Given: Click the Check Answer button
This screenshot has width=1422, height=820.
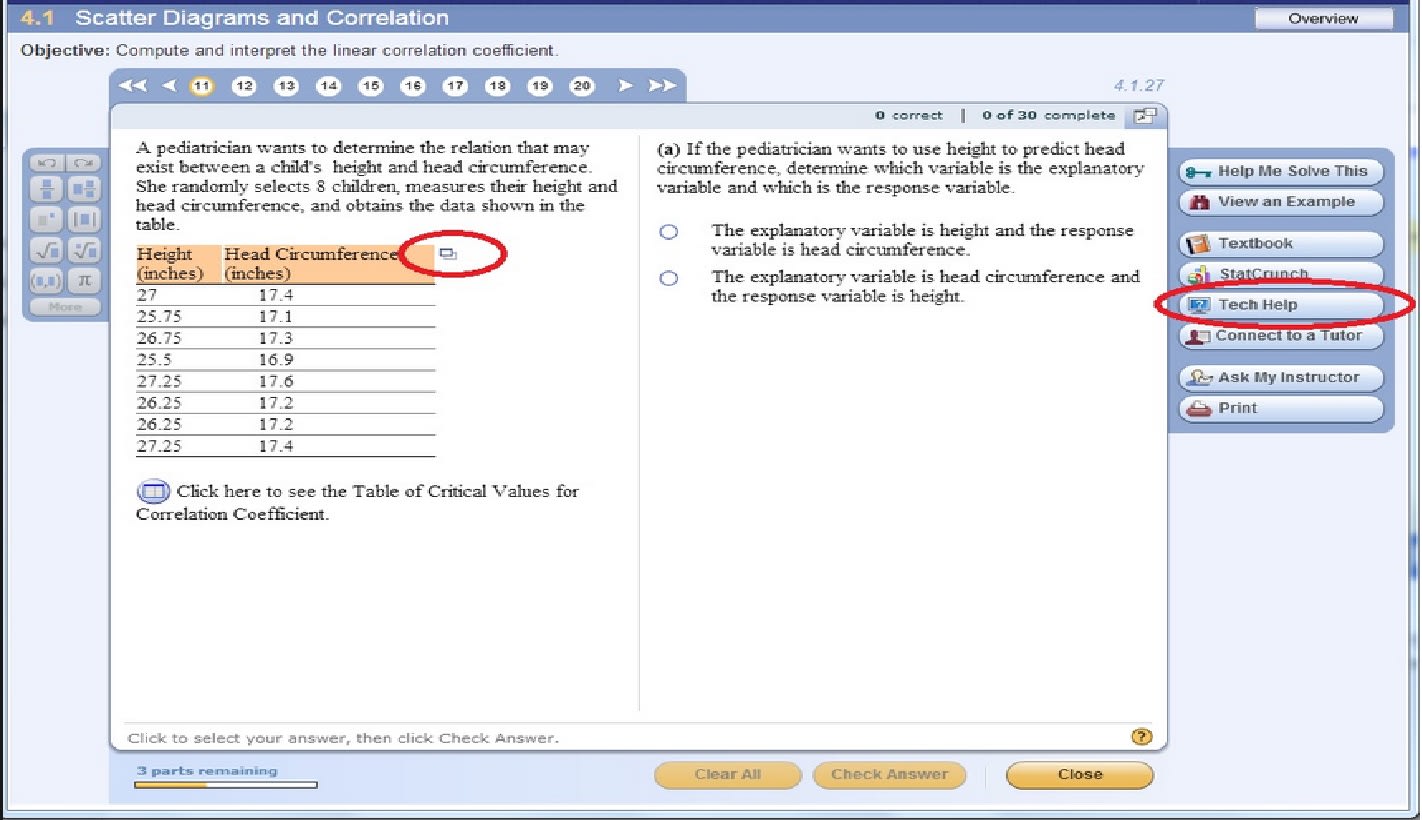Looking at the screenshot, I should click(889, 775).
